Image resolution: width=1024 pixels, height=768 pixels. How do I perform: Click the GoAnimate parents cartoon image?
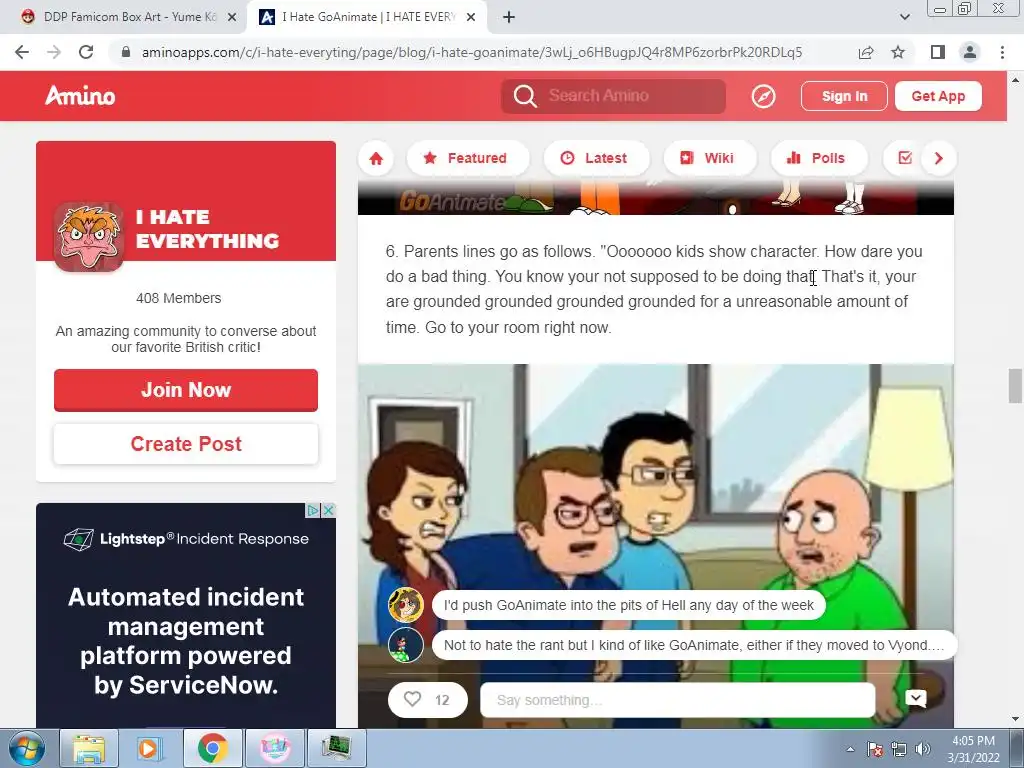click(x=655, y=546)
